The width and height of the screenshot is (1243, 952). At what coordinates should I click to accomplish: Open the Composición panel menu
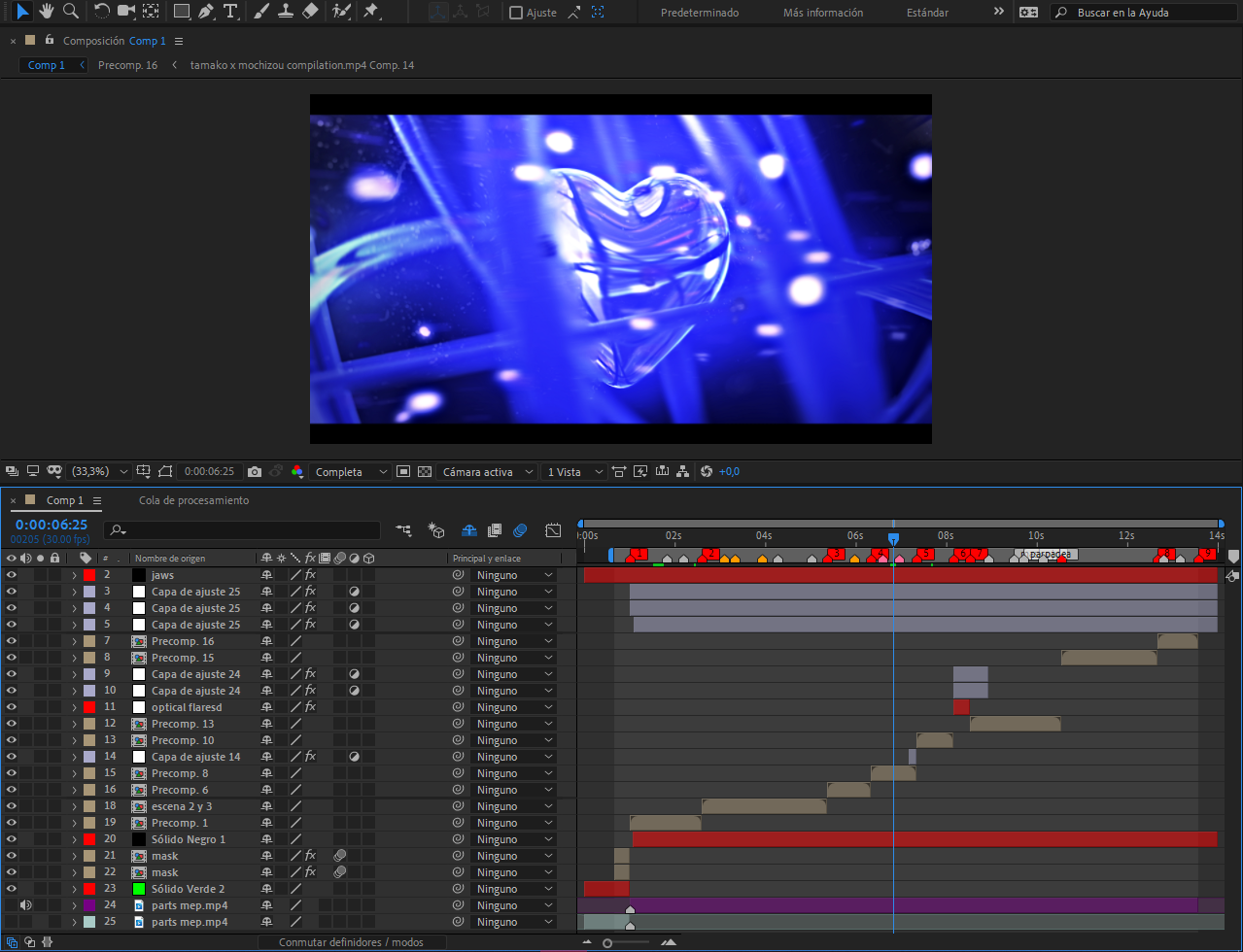point(179,41)
